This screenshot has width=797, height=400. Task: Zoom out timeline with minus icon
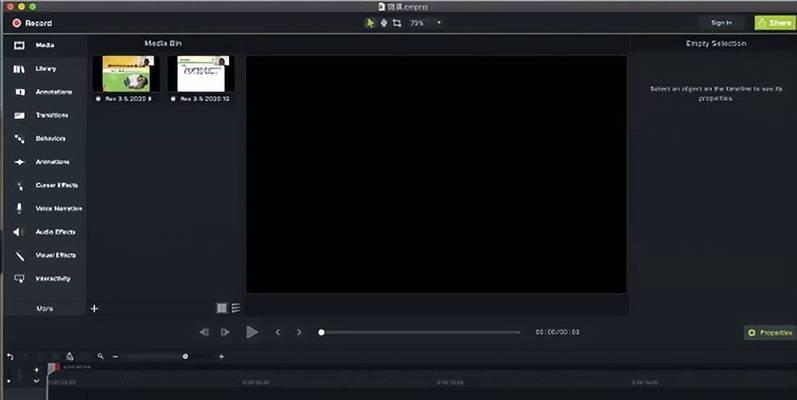tap(115, 357)
